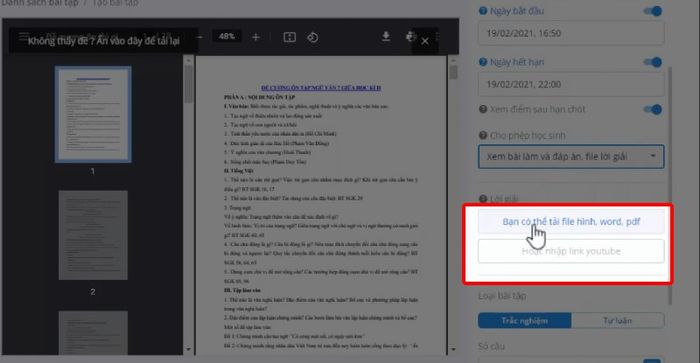Select the 'Tự luận' exercise type
The image size is (700, 363).
pyautogui.click(x=617, y=321)
